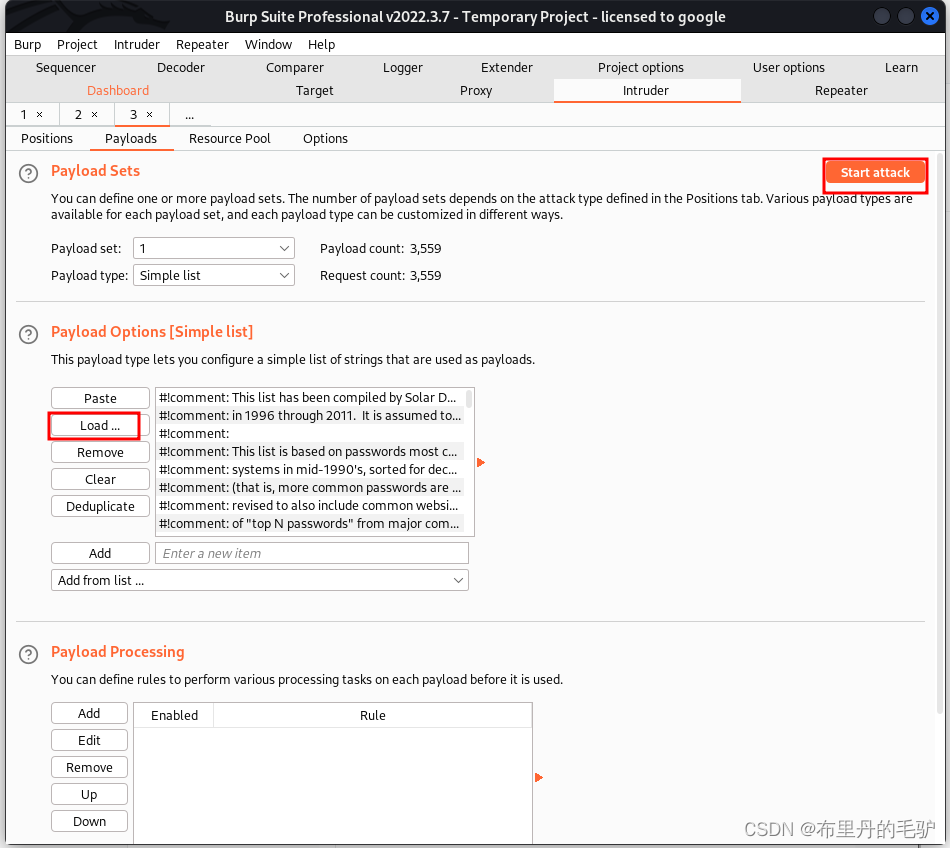The height and width of the screenshot is (848, 950).
Task: Switch to the Extender tab
Action: pos(507,68)
